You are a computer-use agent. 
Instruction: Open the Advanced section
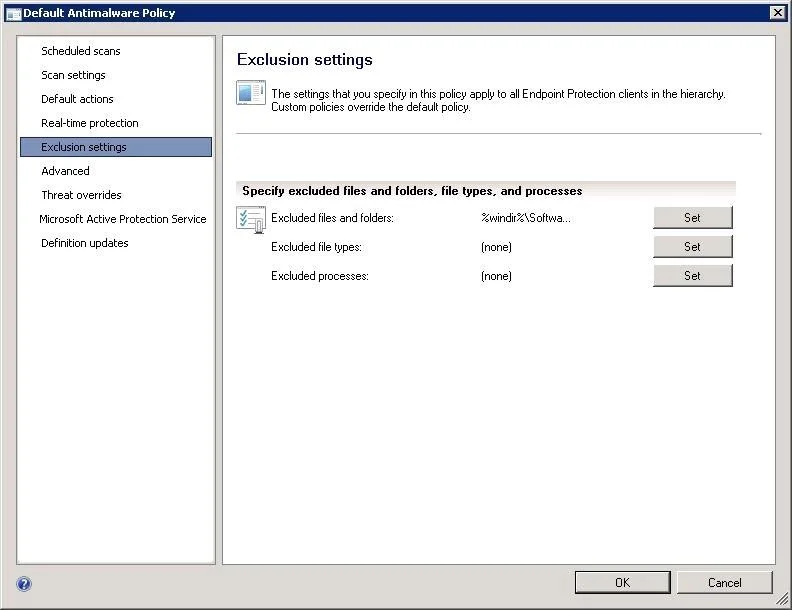66,171
